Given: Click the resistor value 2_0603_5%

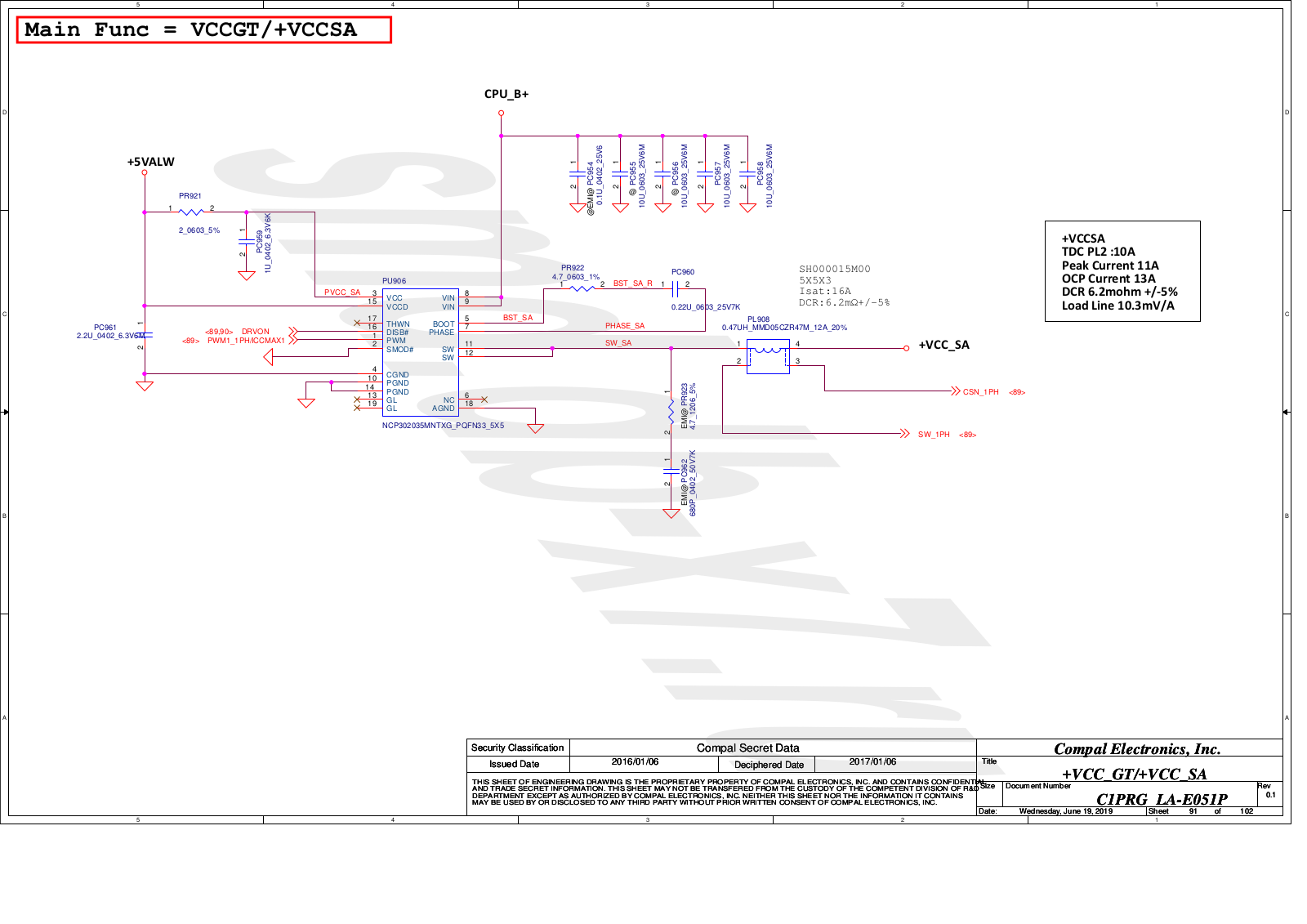Looking at the screenshot, I should click(199, 230).
